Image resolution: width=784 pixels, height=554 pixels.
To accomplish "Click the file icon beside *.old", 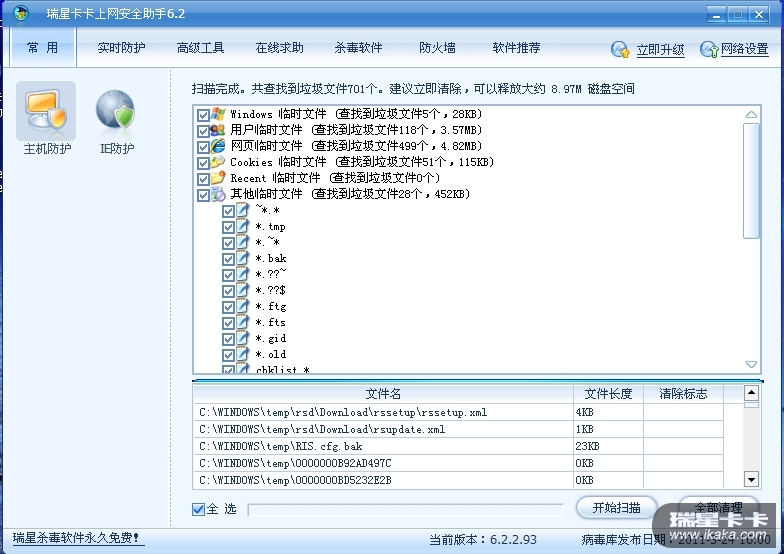I will point(242,354).
